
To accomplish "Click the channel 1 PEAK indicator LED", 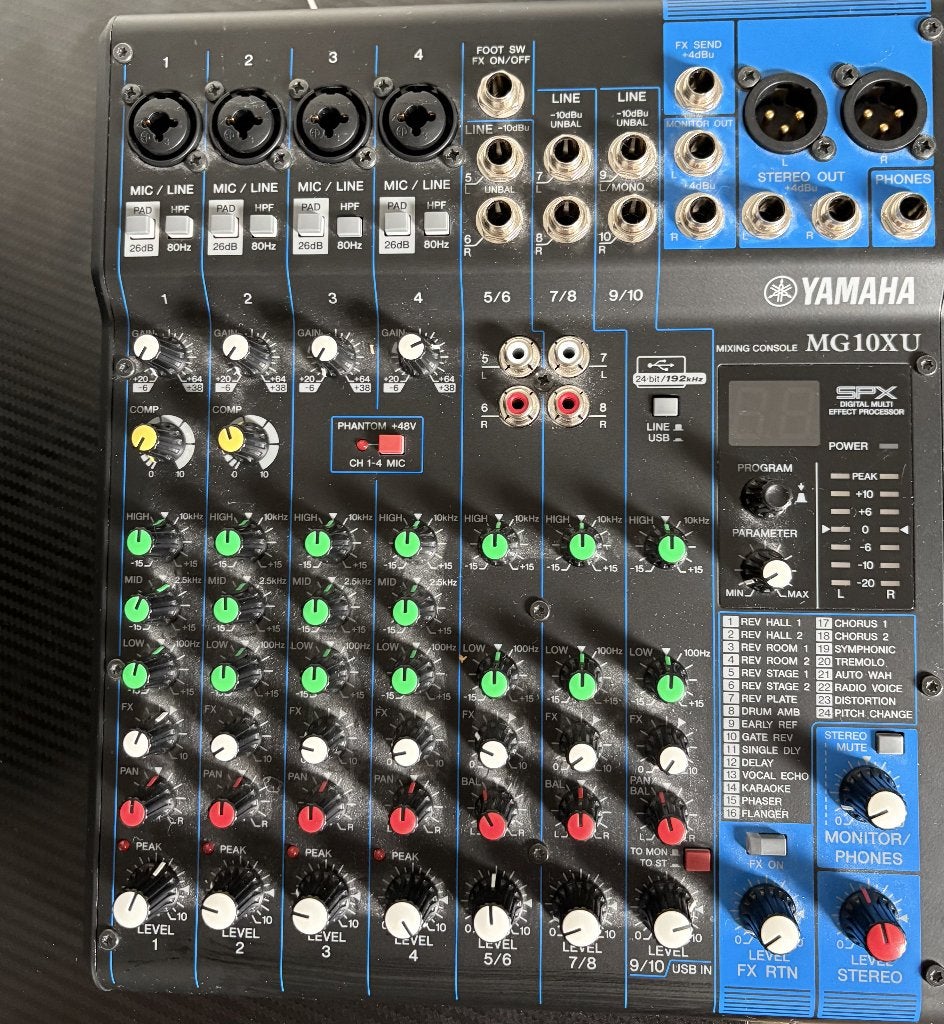I will (124, 845).
